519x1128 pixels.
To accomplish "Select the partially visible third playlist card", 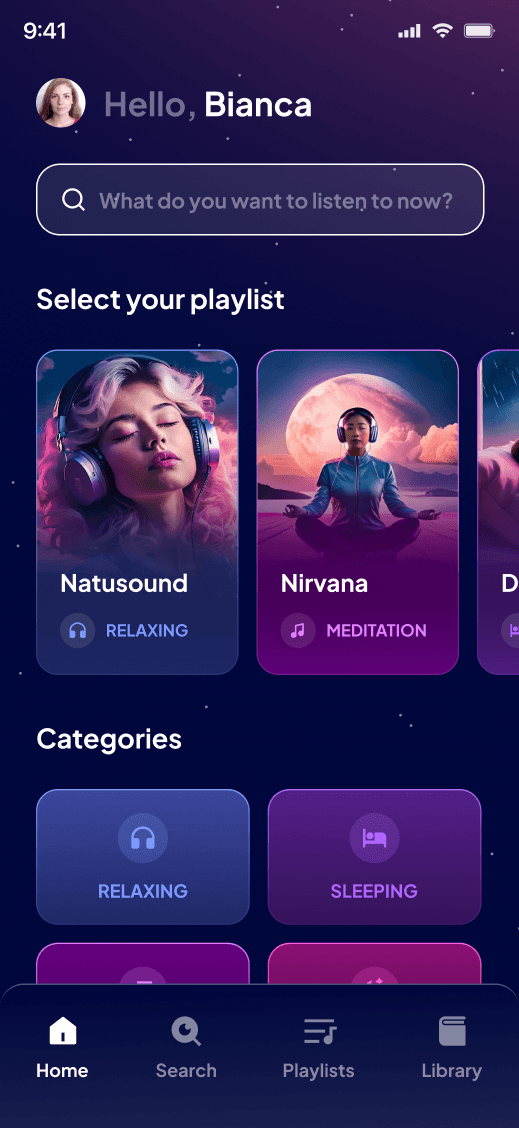I will [498, 512].
